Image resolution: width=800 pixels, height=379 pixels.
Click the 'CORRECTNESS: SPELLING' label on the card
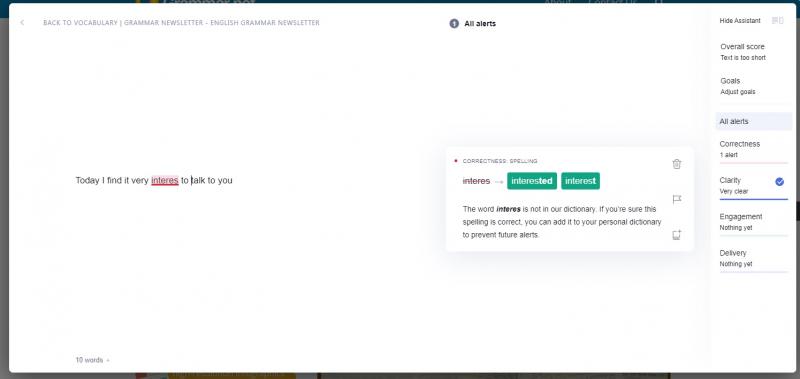[x=500, y=161]
